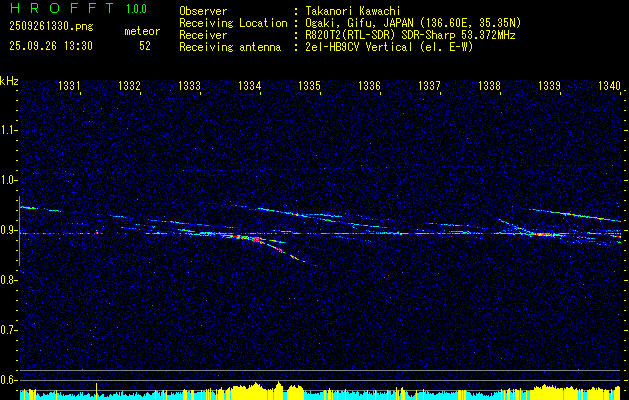This screenshot has width=629, height=400.
Task: Click the 1334 time axis marker
Action: point(250,85)
